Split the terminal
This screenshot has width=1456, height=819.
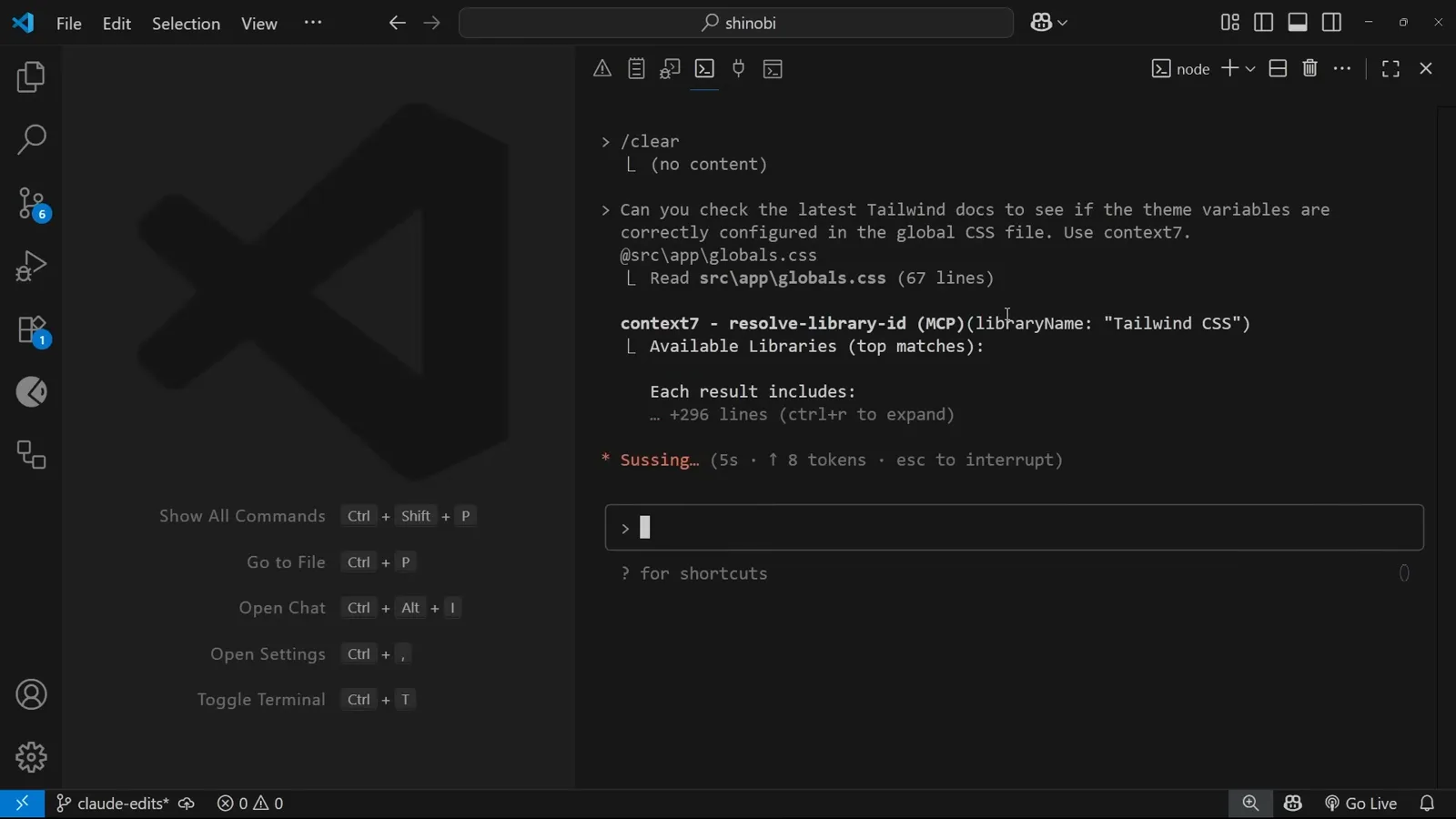tap(1278, 69)
